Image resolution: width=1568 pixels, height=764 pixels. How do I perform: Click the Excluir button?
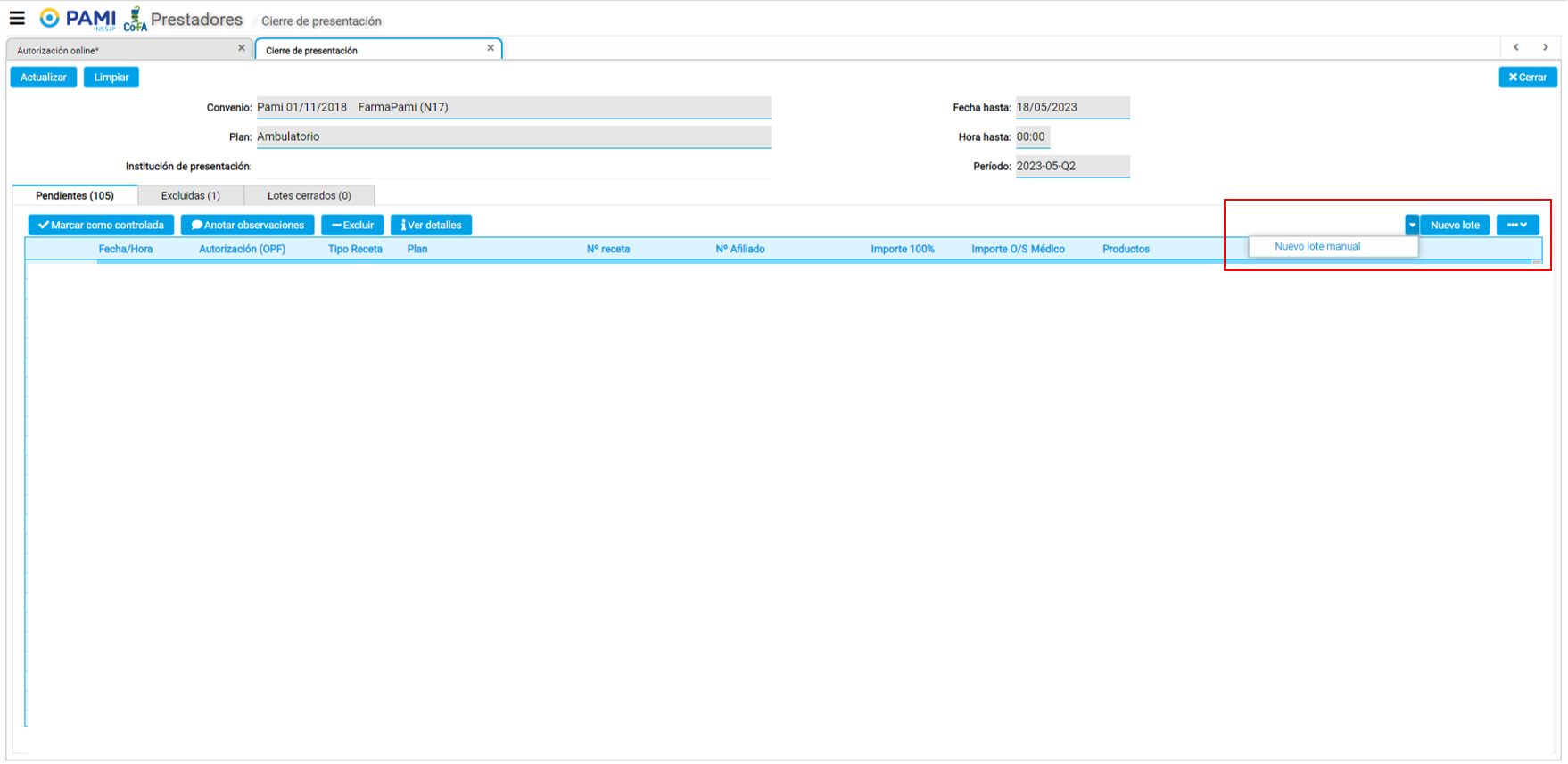(x=352, y=226)
